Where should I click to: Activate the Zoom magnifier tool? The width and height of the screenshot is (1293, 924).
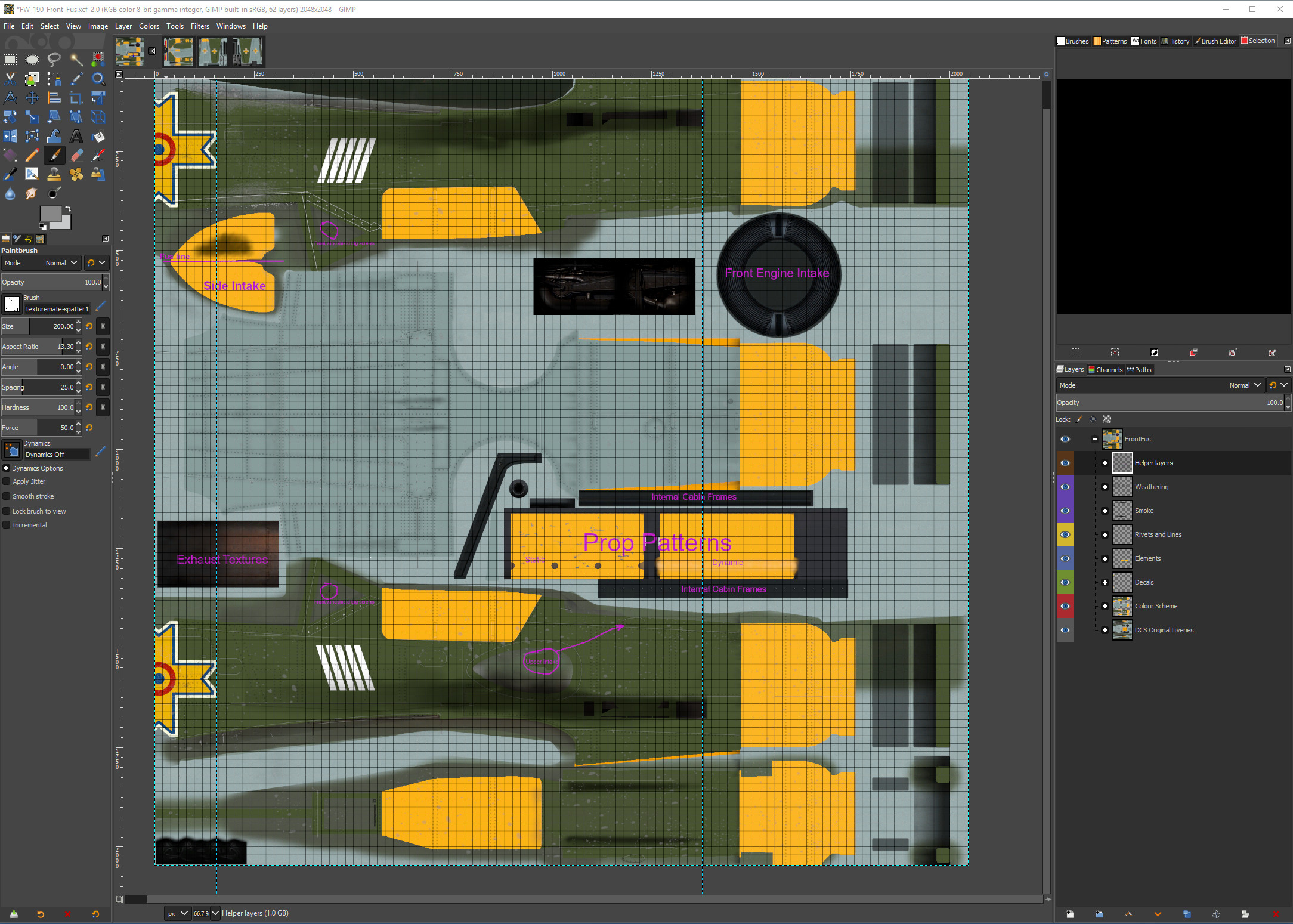coord(98,79)
